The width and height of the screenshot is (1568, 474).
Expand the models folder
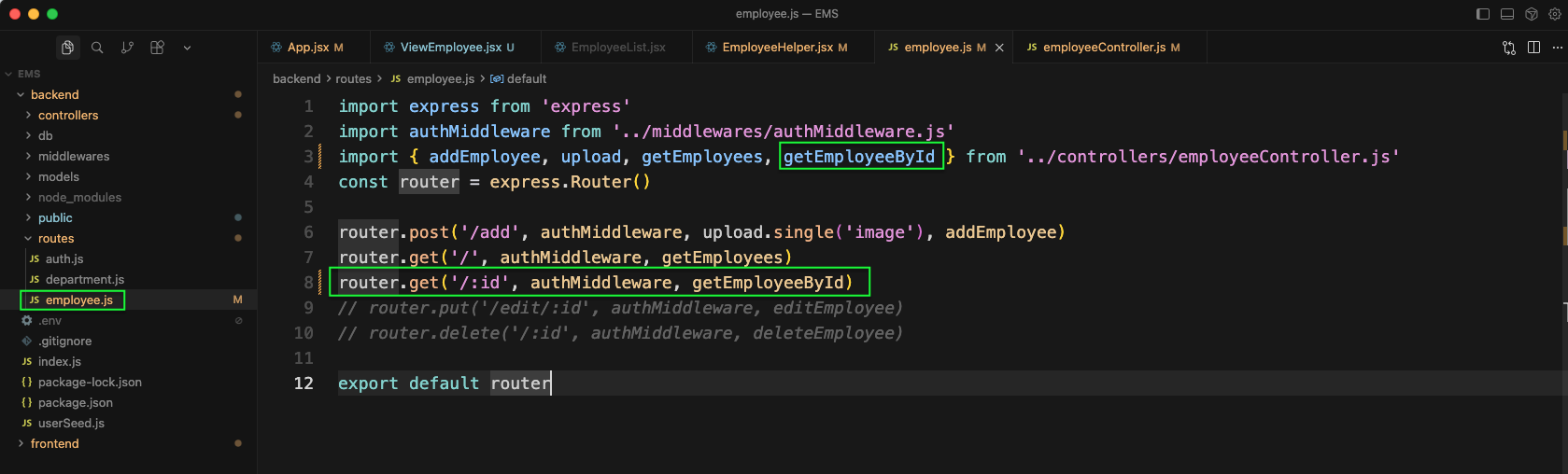pos(59,177)
